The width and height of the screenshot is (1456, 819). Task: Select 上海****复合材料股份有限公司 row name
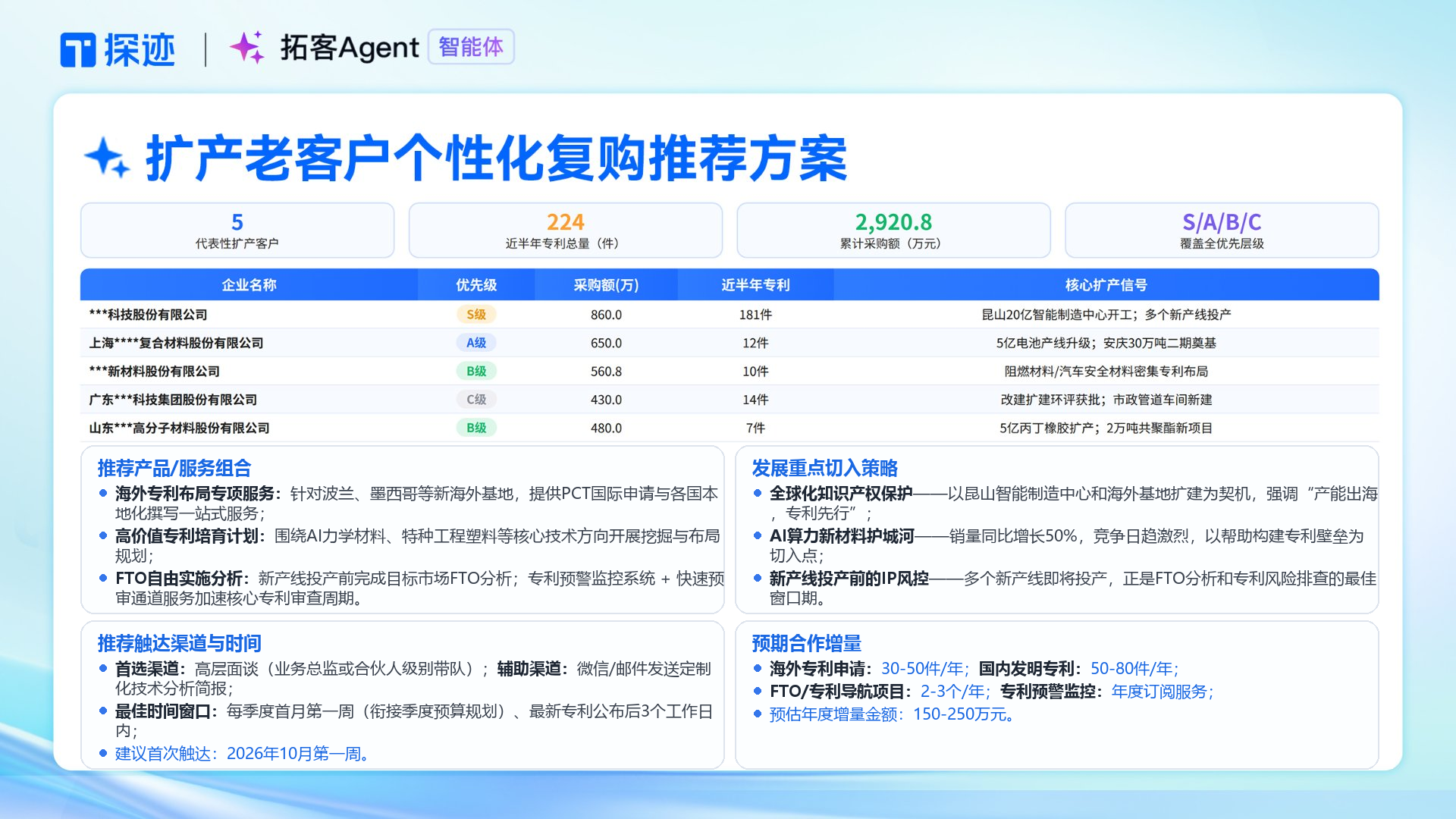[176, 343]
